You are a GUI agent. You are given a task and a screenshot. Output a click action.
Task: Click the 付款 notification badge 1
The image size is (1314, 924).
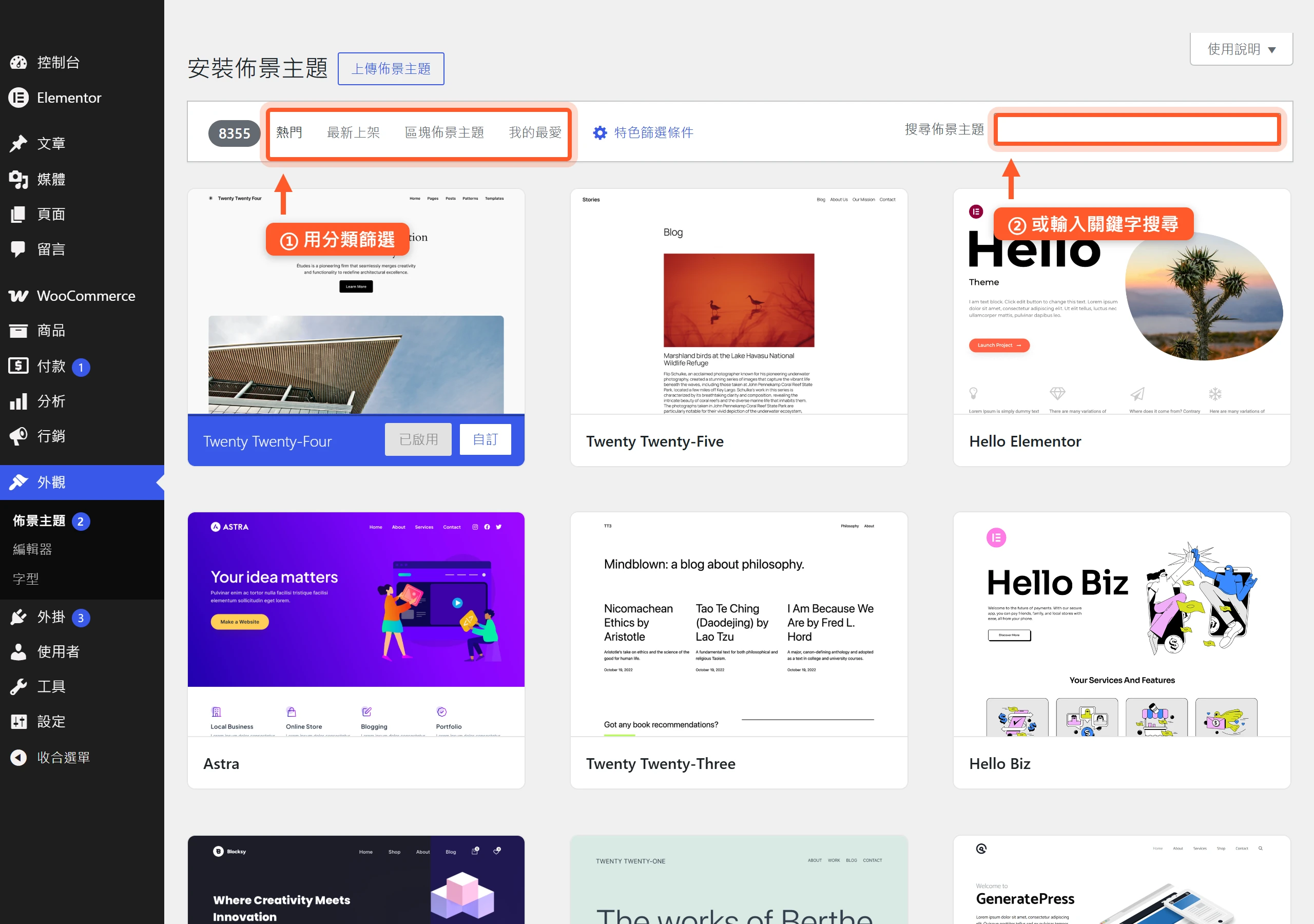point(81,367)
